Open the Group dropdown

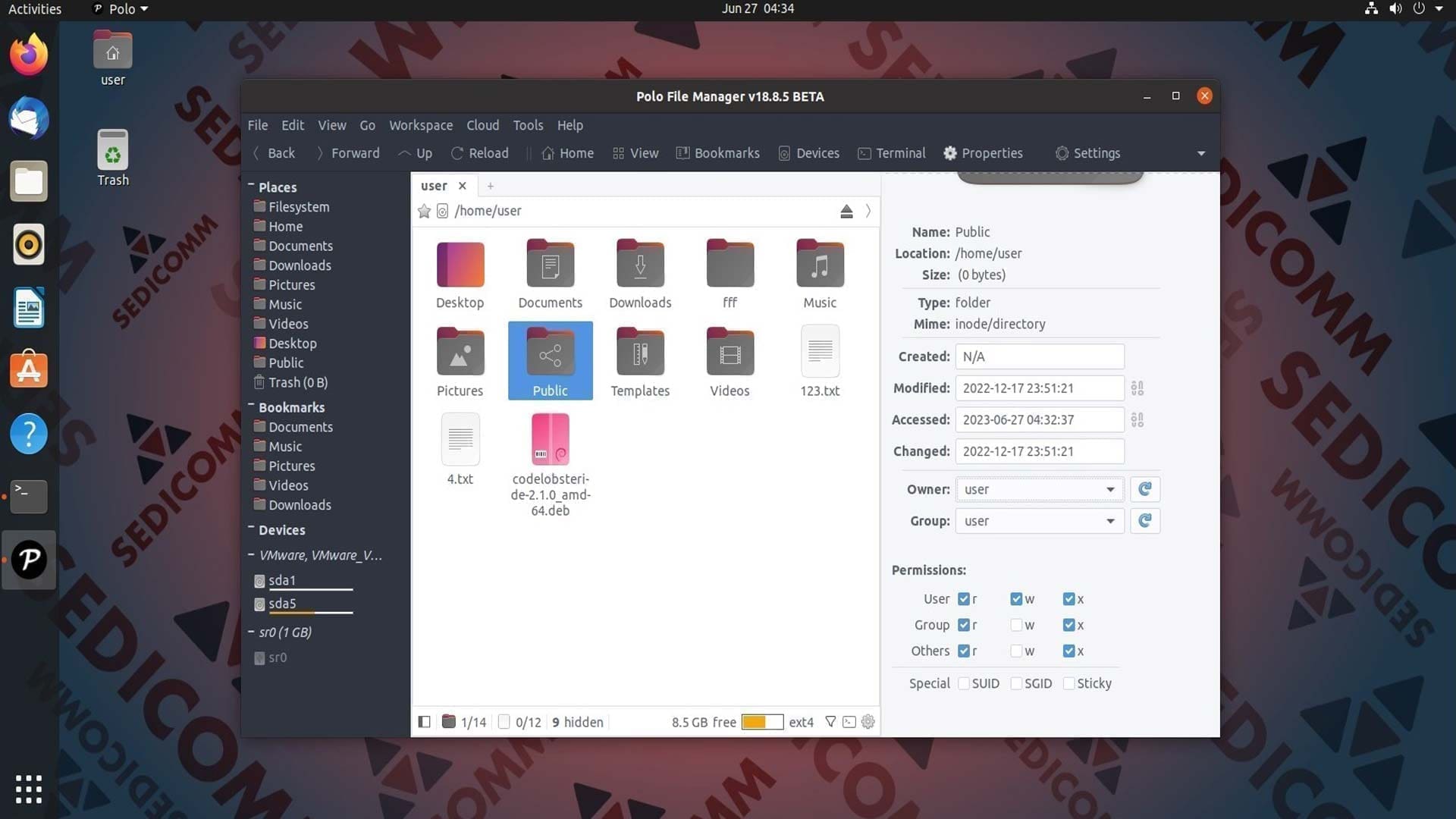[x=1039, y=521]
